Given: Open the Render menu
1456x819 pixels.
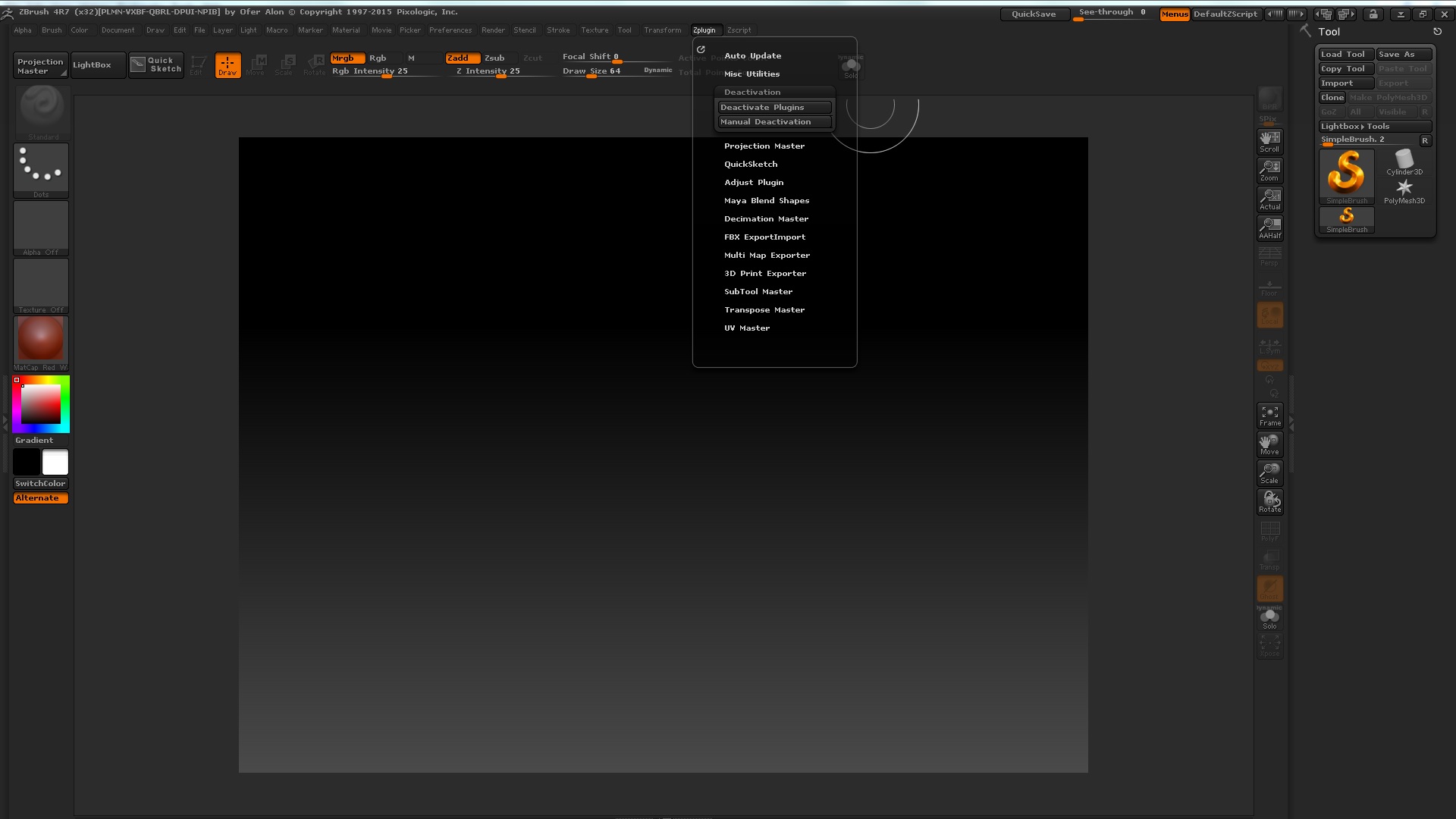Looking at the screenshot, I should 493,30.
